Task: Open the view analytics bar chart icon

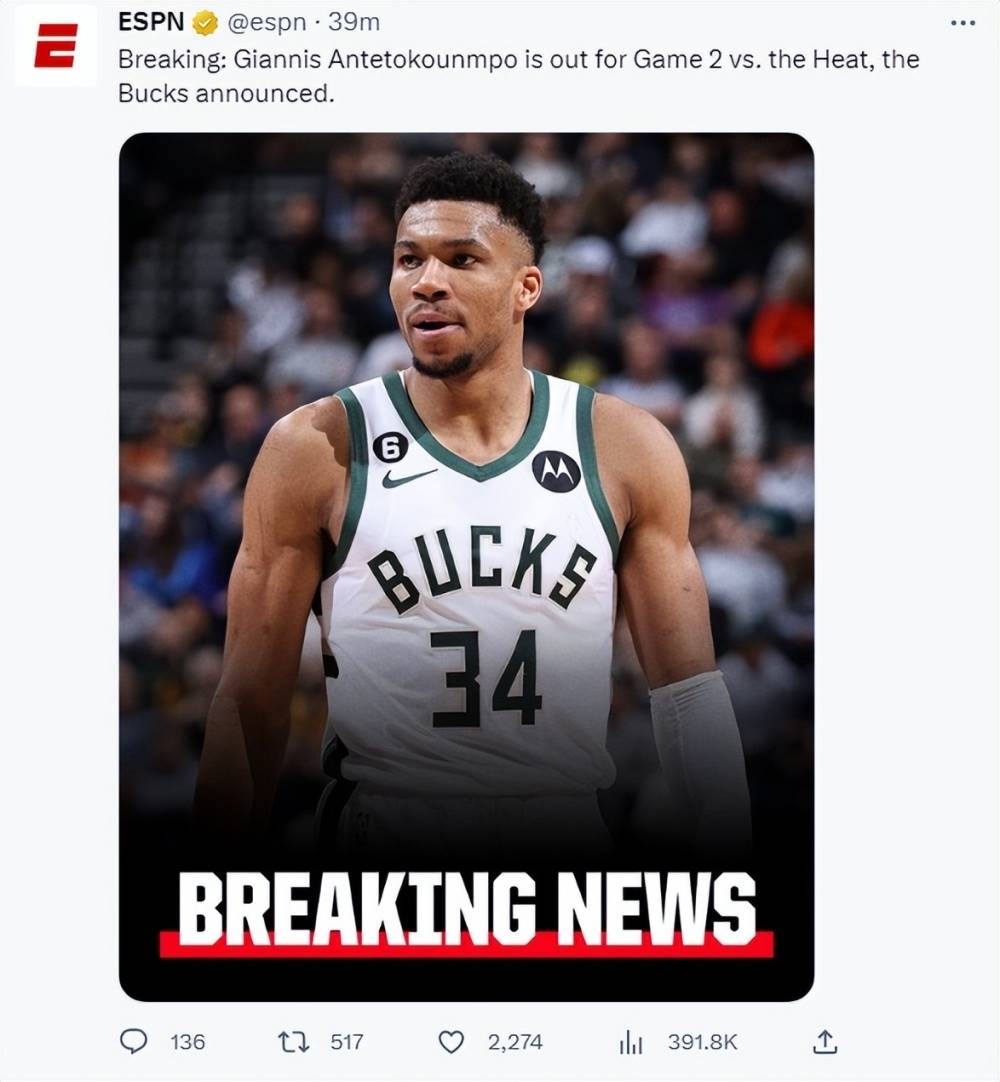Action: point(631,1042)
